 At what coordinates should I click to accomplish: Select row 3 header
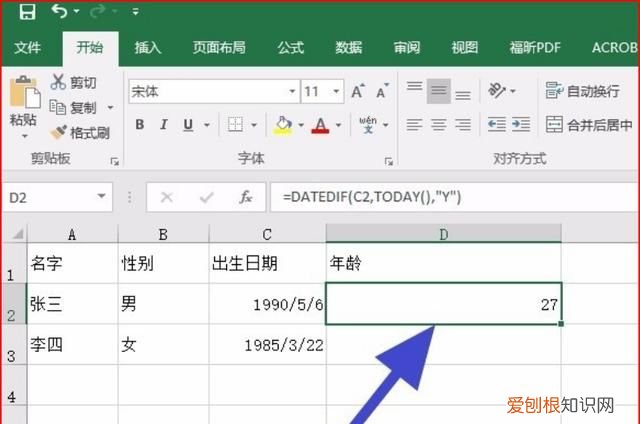(14, 345)
